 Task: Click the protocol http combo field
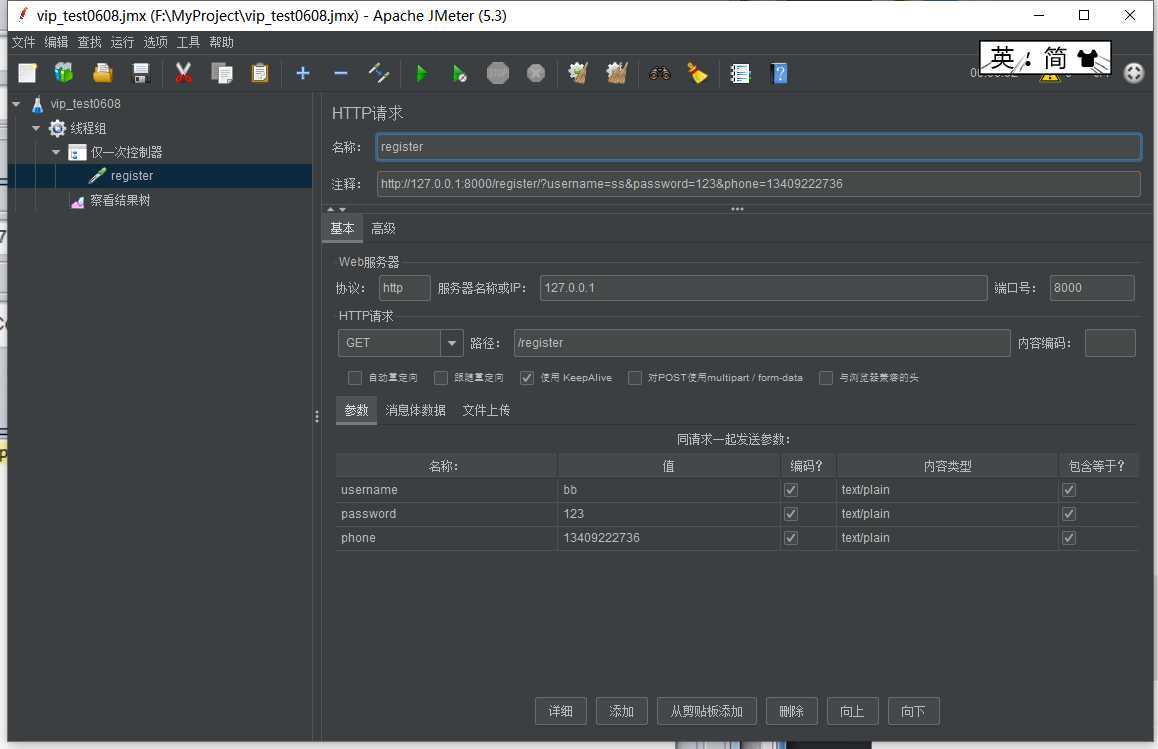click(x=404, y=288)
